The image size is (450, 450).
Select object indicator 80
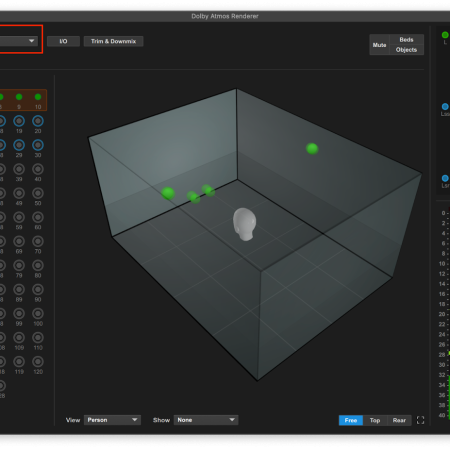click(x=38, y=266)
